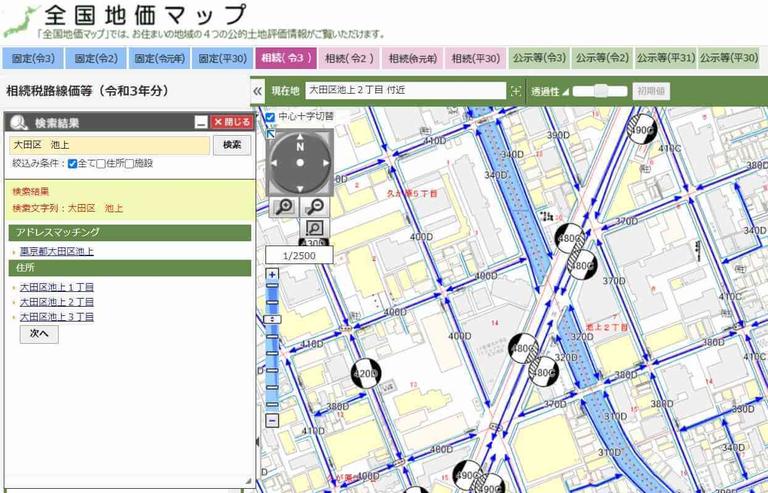Open the 大田区池上3丁目 link

click(56, 317)
